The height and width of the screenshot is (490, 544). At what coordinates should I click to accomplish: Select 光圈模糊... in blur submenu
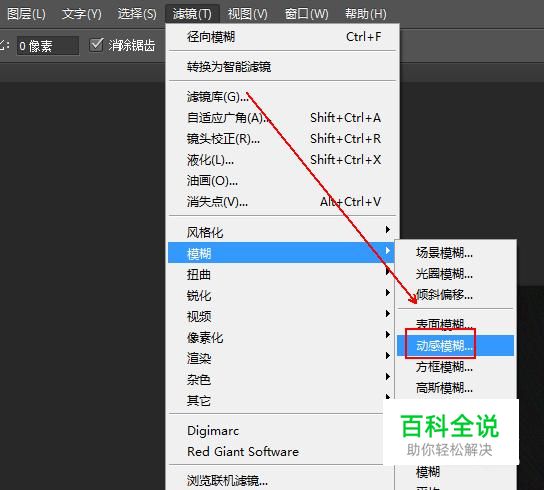pos(456,274)
